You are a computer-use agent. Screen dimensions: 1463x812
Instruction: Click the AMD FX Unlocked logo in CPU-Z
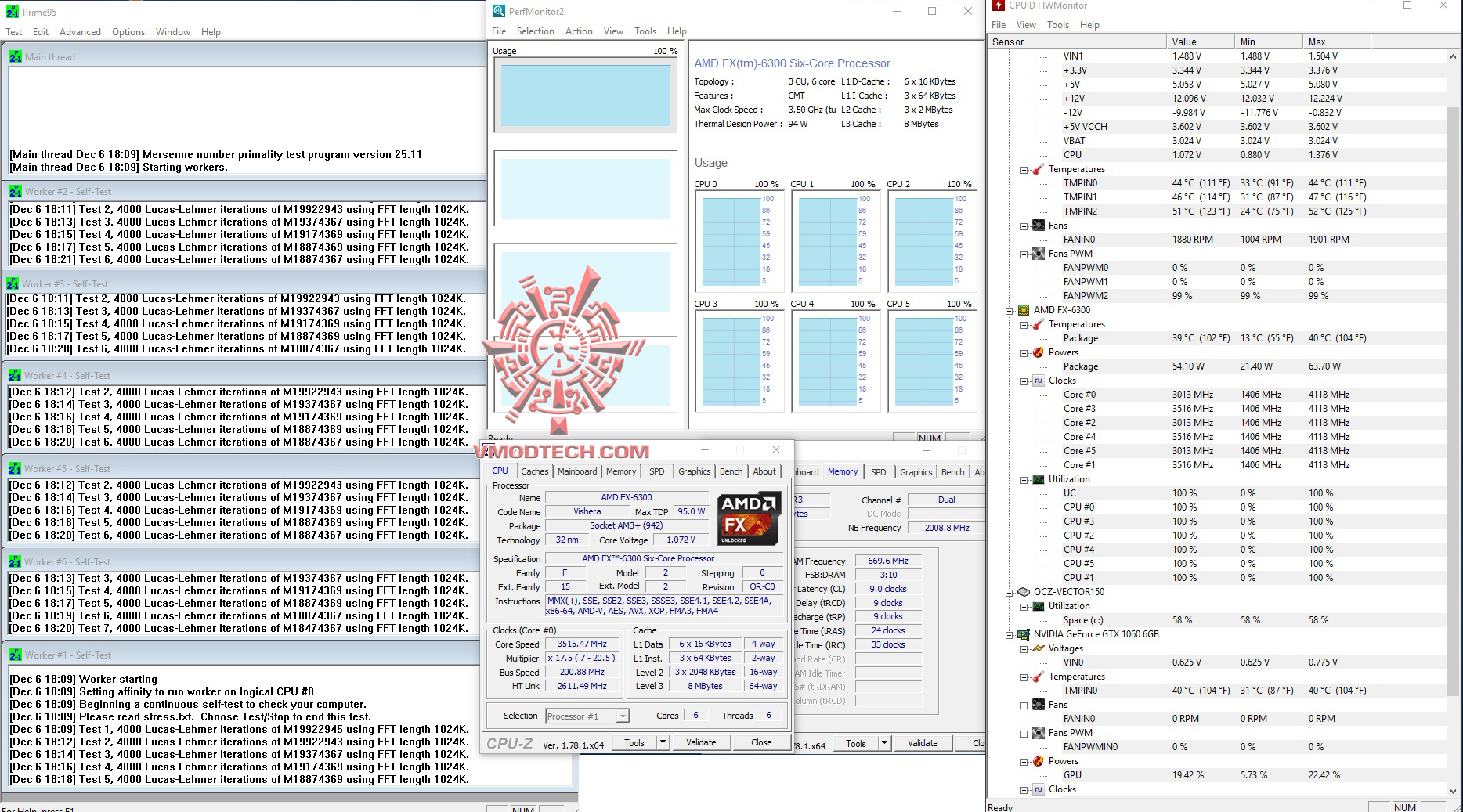pyautogui.click(x=749, y=518)
